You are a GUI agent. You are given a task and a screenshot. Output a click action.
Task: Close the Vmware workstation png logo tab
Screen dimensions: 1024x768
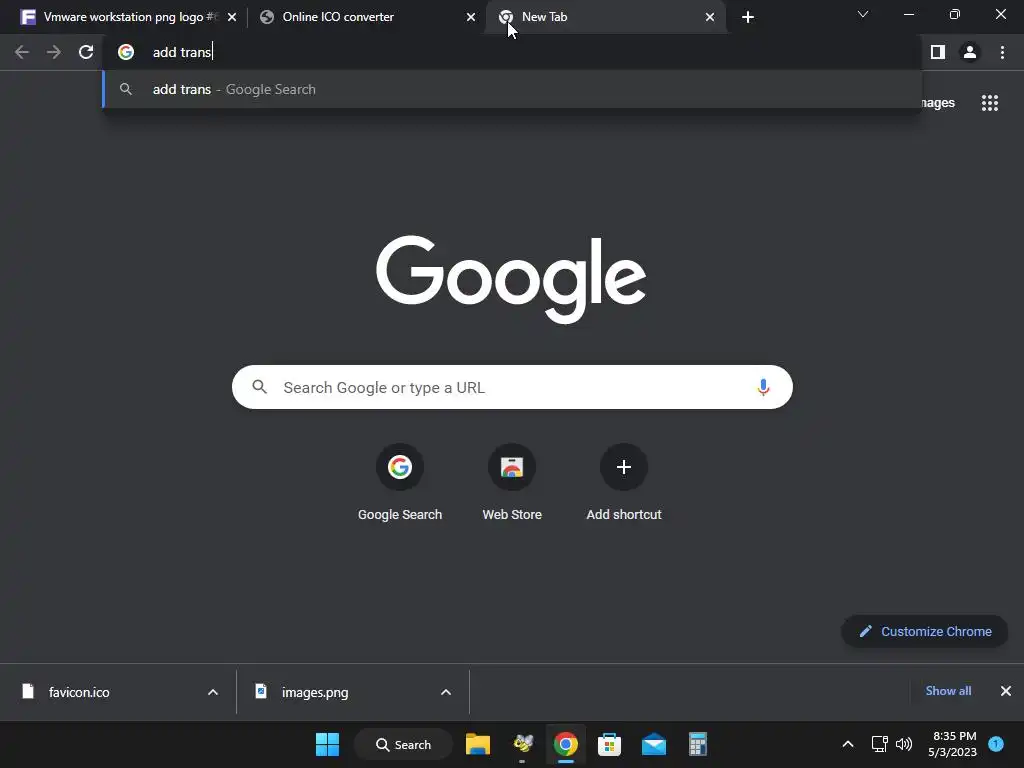[x=232, y=17]
